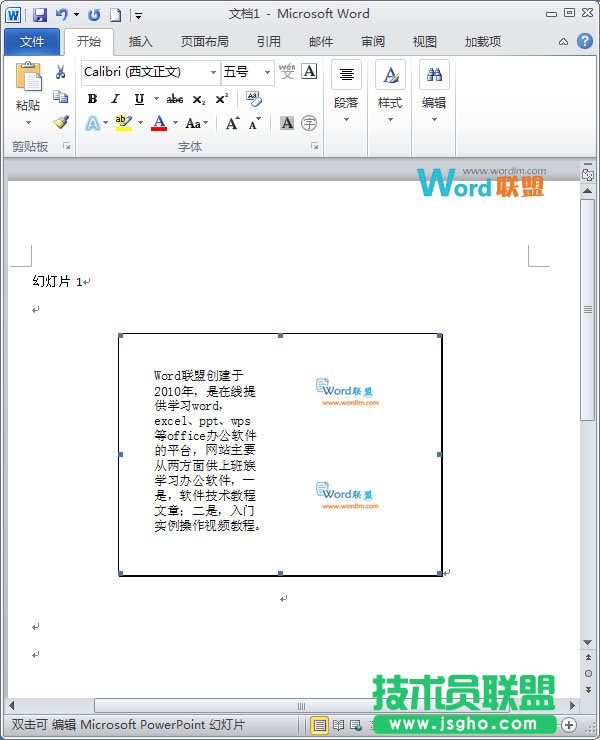Open the Paste options dropdown under 粘贴

(28, 122)
